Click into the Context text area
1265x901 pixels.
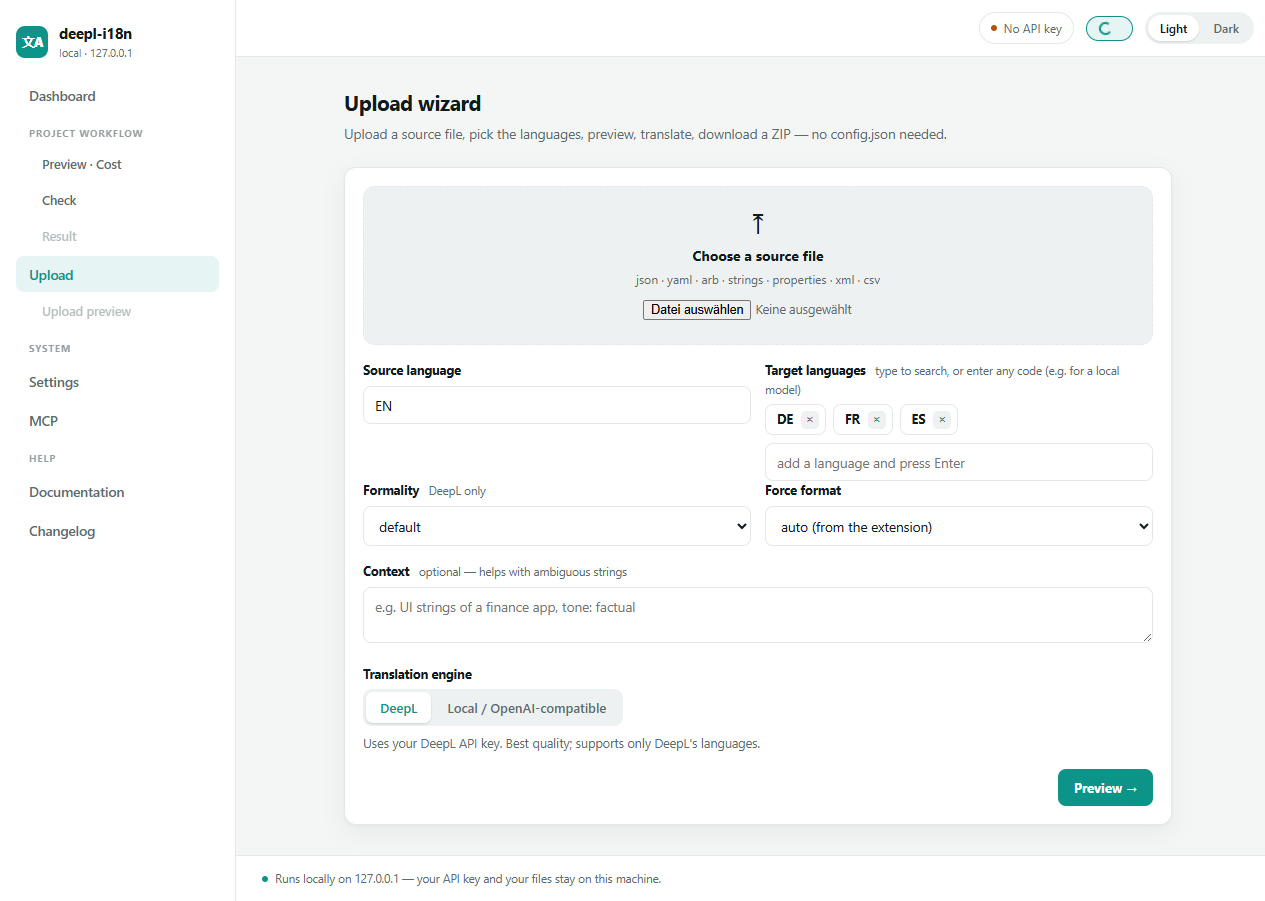(758, 614)
